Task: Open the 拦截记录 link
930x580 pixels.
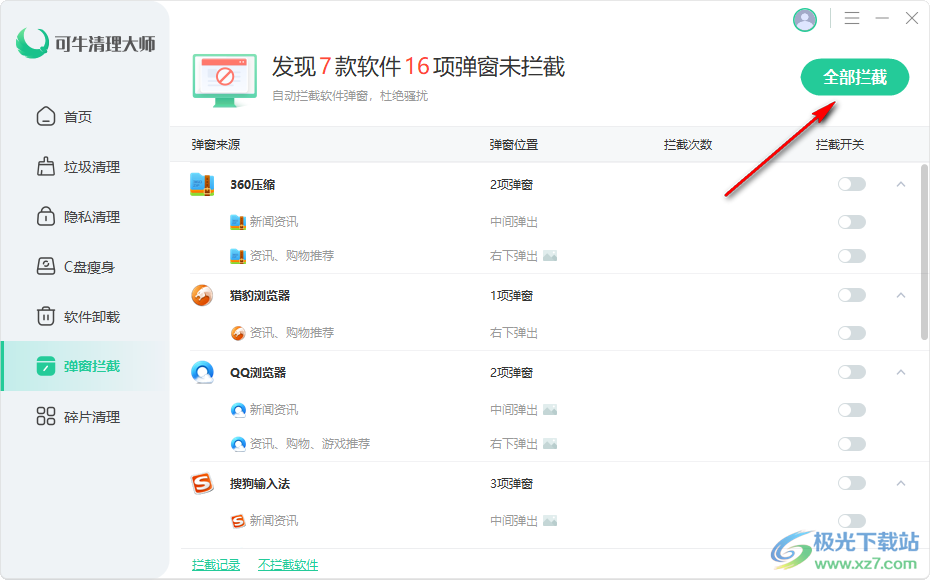Action: (x=216, y=565)
